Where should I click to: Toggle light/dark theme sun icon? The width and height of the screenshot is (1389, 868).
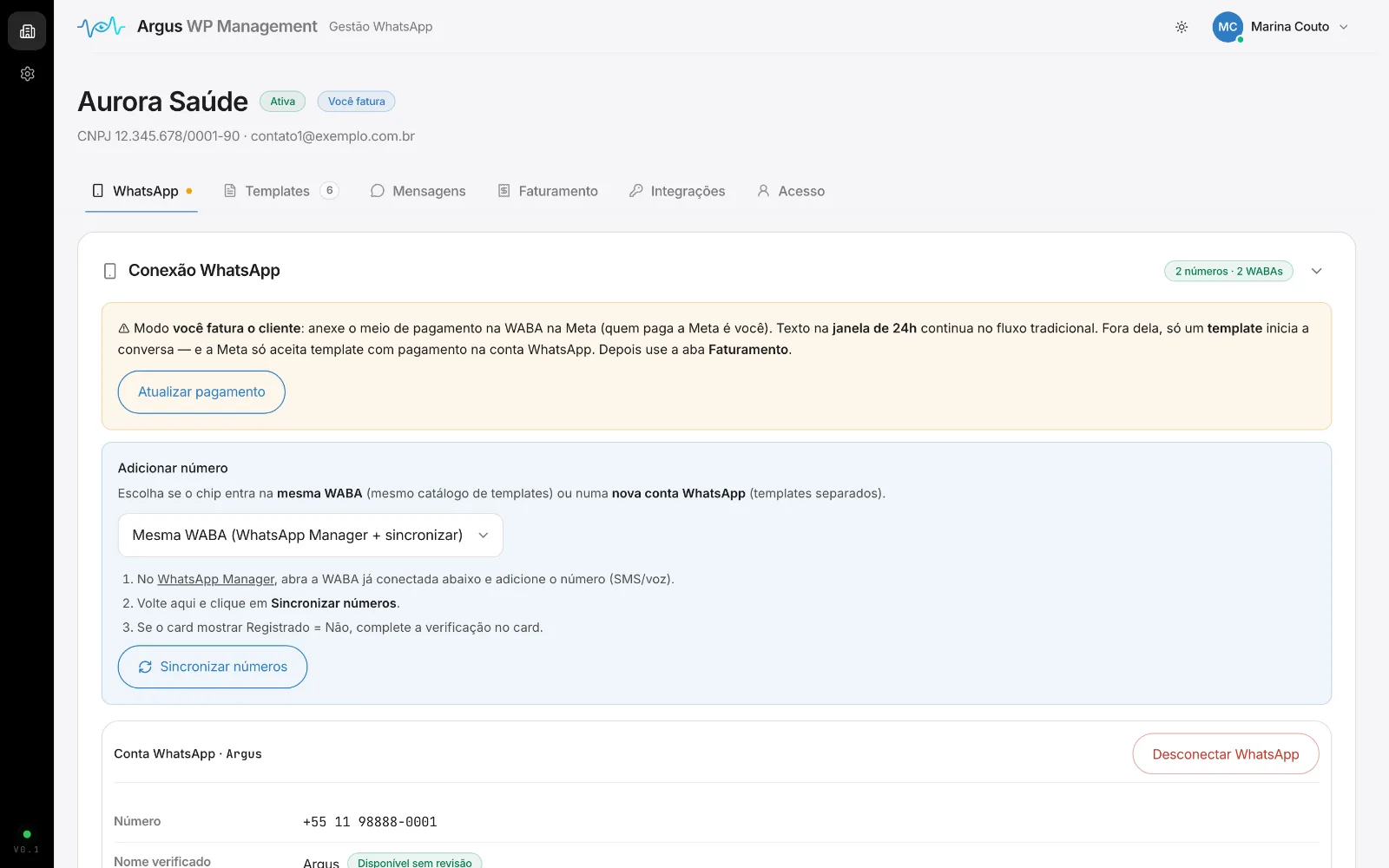coord(1182,27)
